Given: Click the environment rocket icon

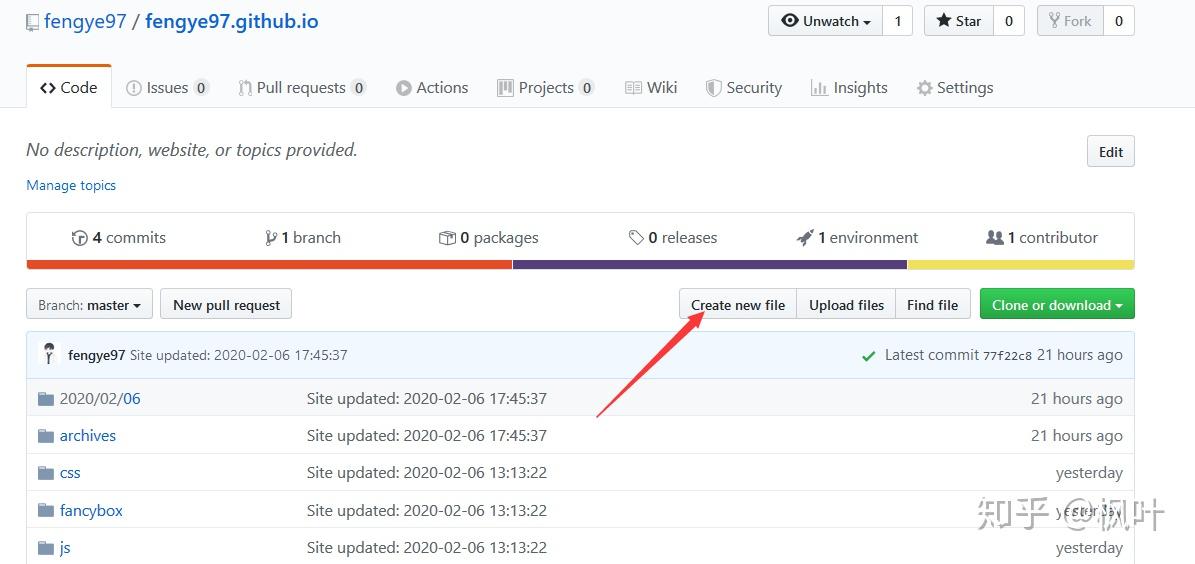Looking at the screenshot, I should (x=805, y=238).
